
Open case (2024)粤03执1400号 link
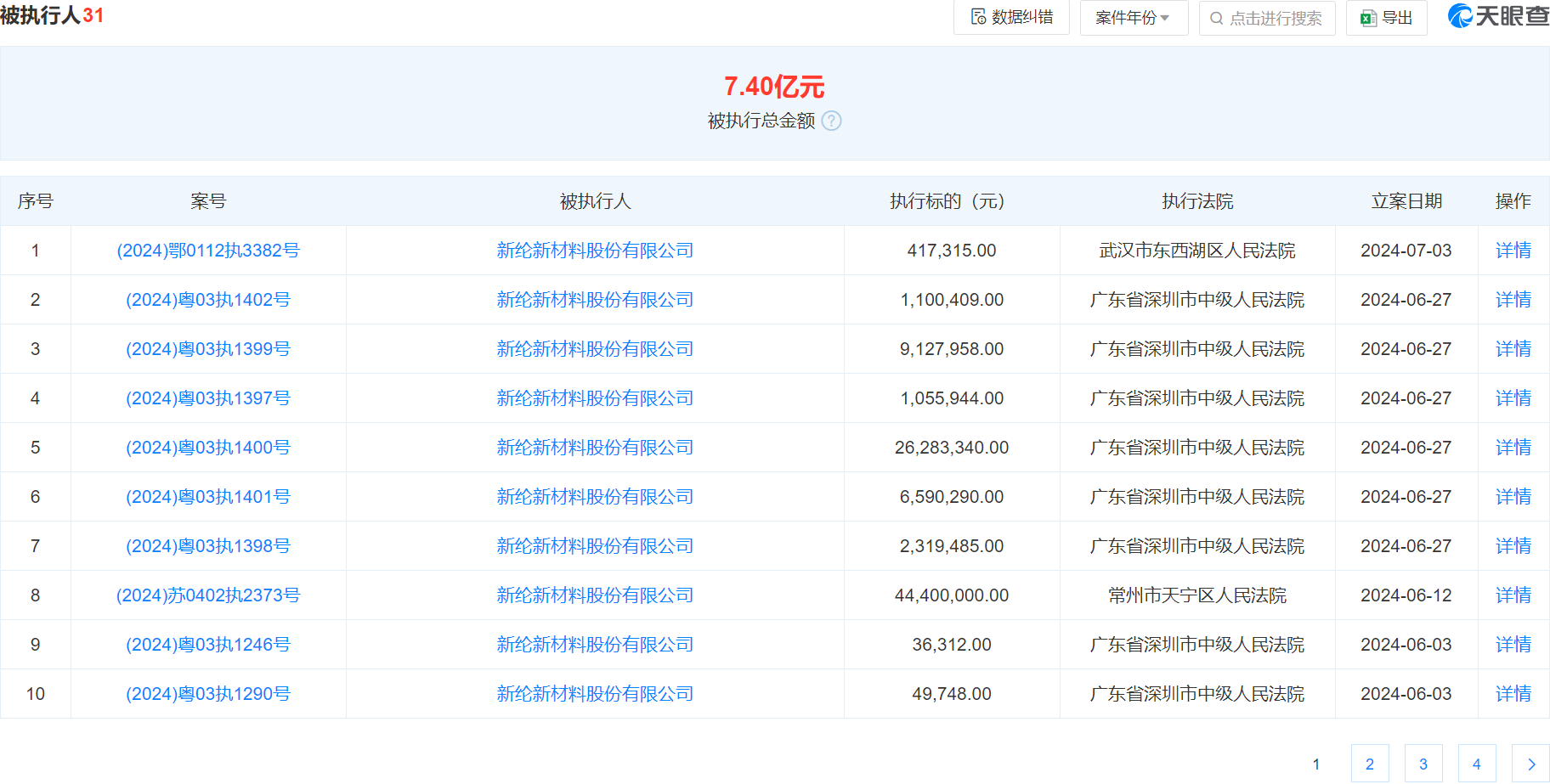point(208,448)
